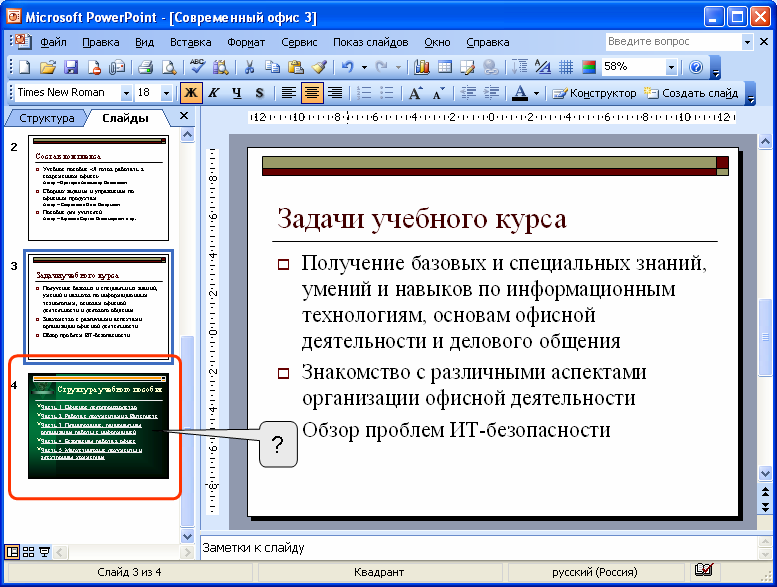Open the Times New Roman font dropdown

(x=126, y=93)
